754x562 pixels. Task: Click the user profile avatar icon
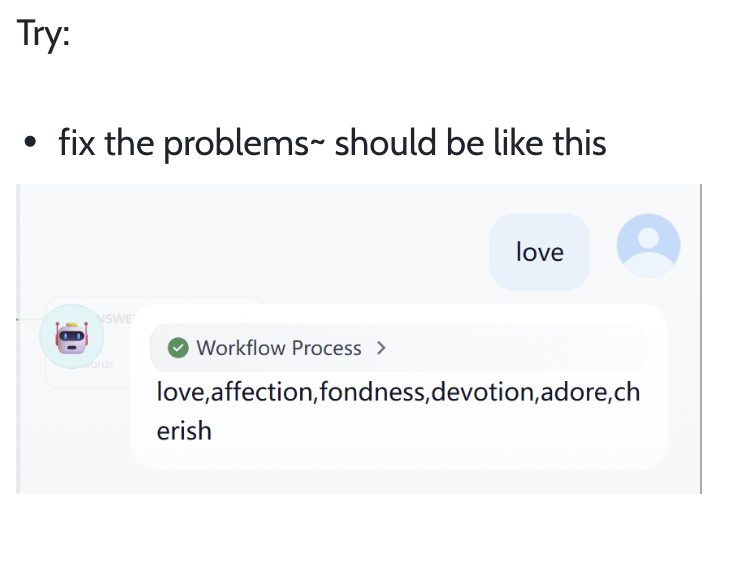click(x=648, y=246)
